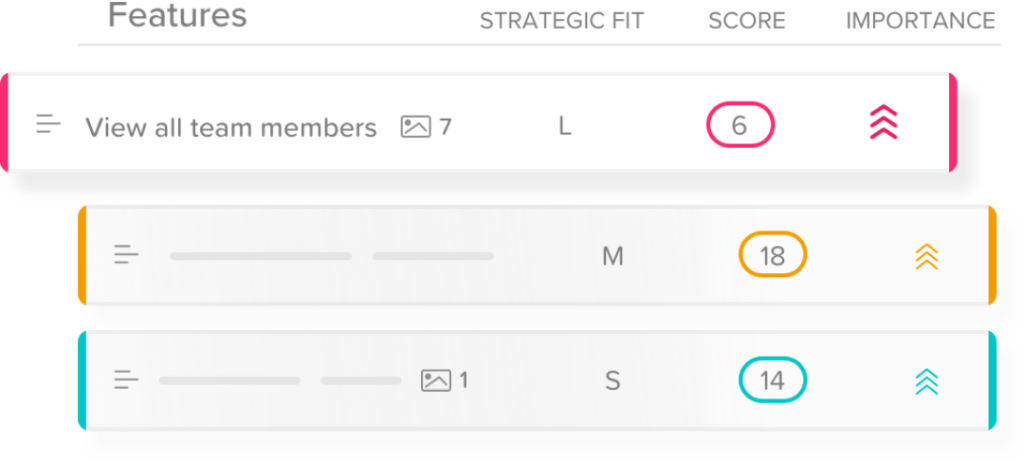Screen dimensions: 1024x462
Task: Sort by the STRATEGIC FIT column header
Action: [x=562, y=21]
